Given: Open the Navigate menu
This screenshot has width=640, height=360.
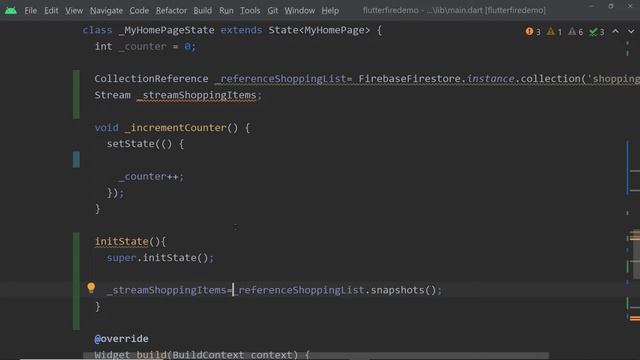Looking at the screenshot, I should pos(106,11).
